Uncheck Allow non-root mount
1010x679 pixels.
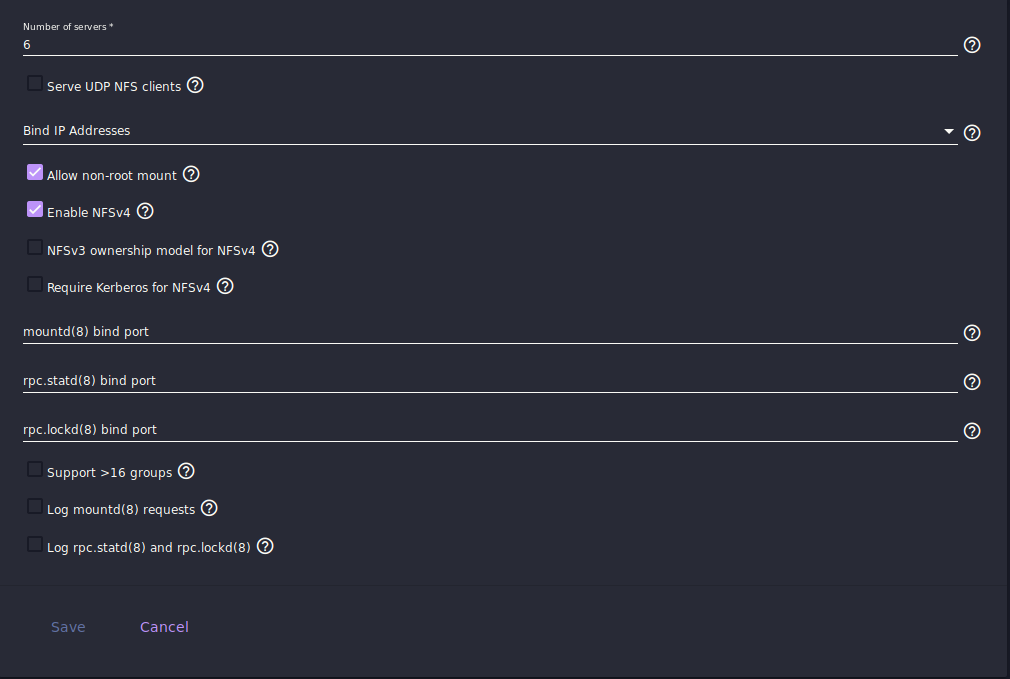pyautogui.click(x=35, y=173)
